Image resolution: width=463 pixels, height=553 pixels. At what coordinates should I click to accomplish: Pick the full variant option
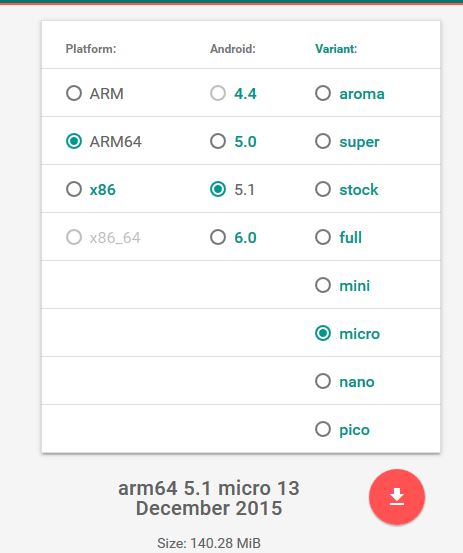tap(323, 237)
